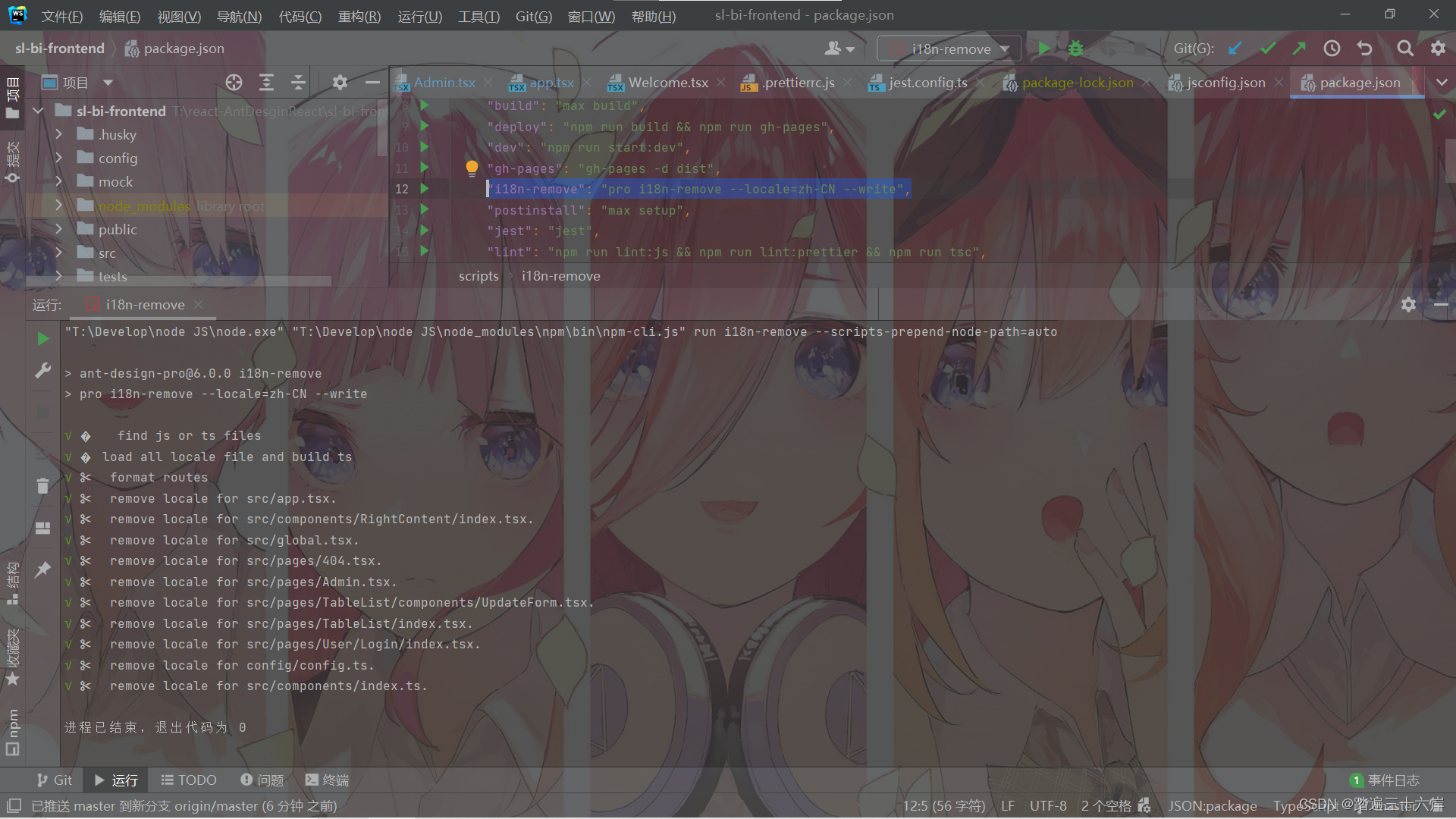Toggle tool window bars icon in status bar

[14, 805]
